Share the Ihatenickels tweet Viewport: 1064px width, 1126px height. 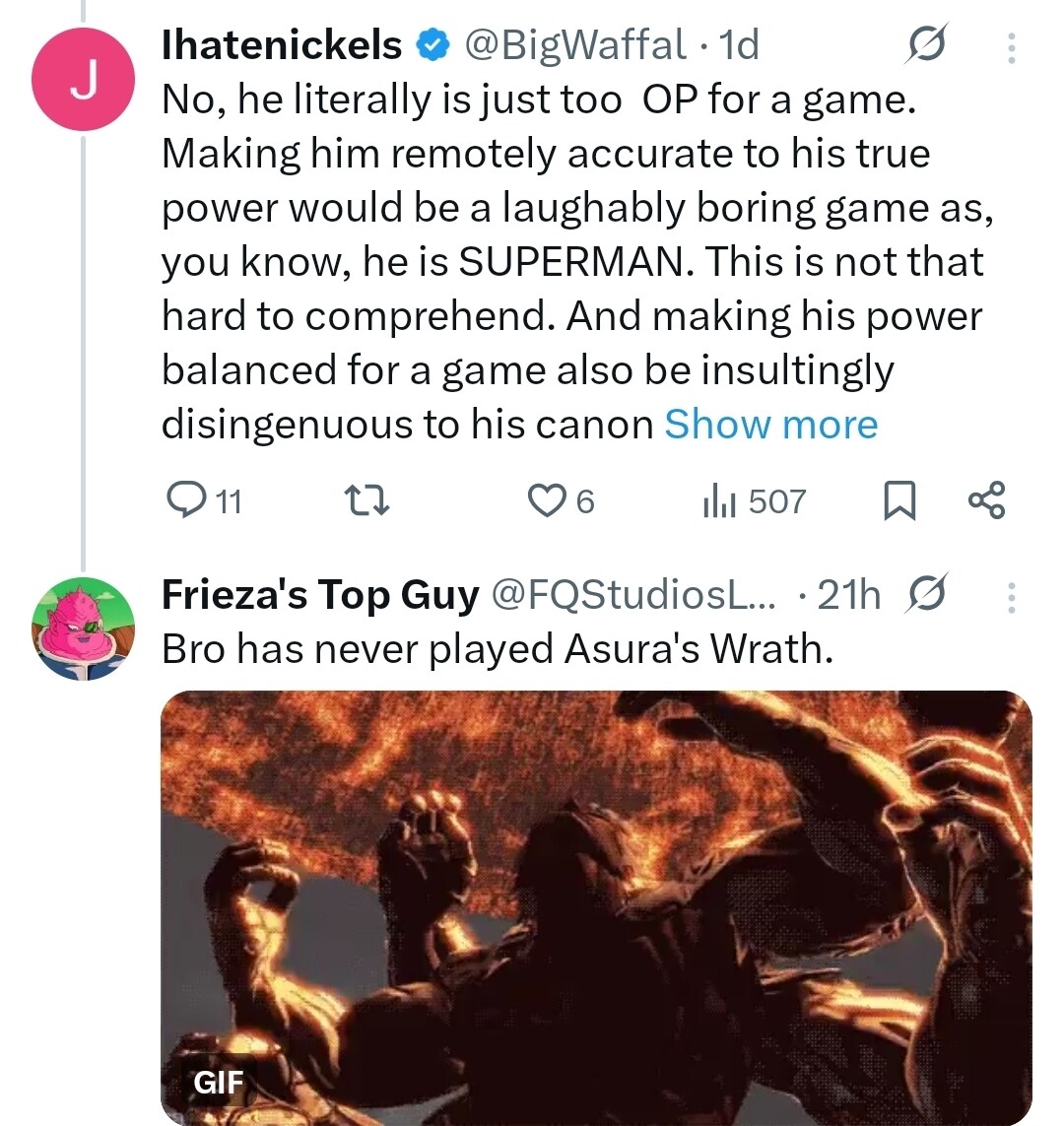986,500
